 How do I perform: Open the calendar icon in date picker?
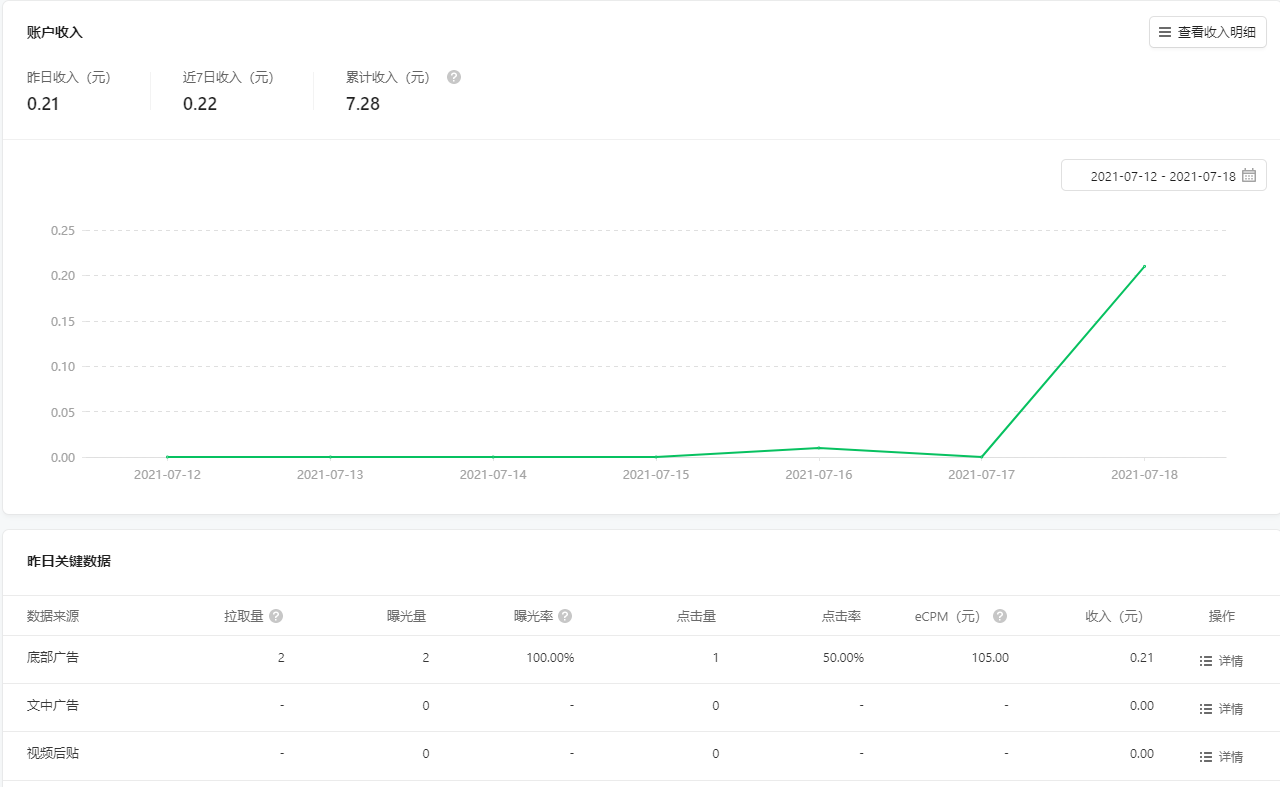point(1249,176)
